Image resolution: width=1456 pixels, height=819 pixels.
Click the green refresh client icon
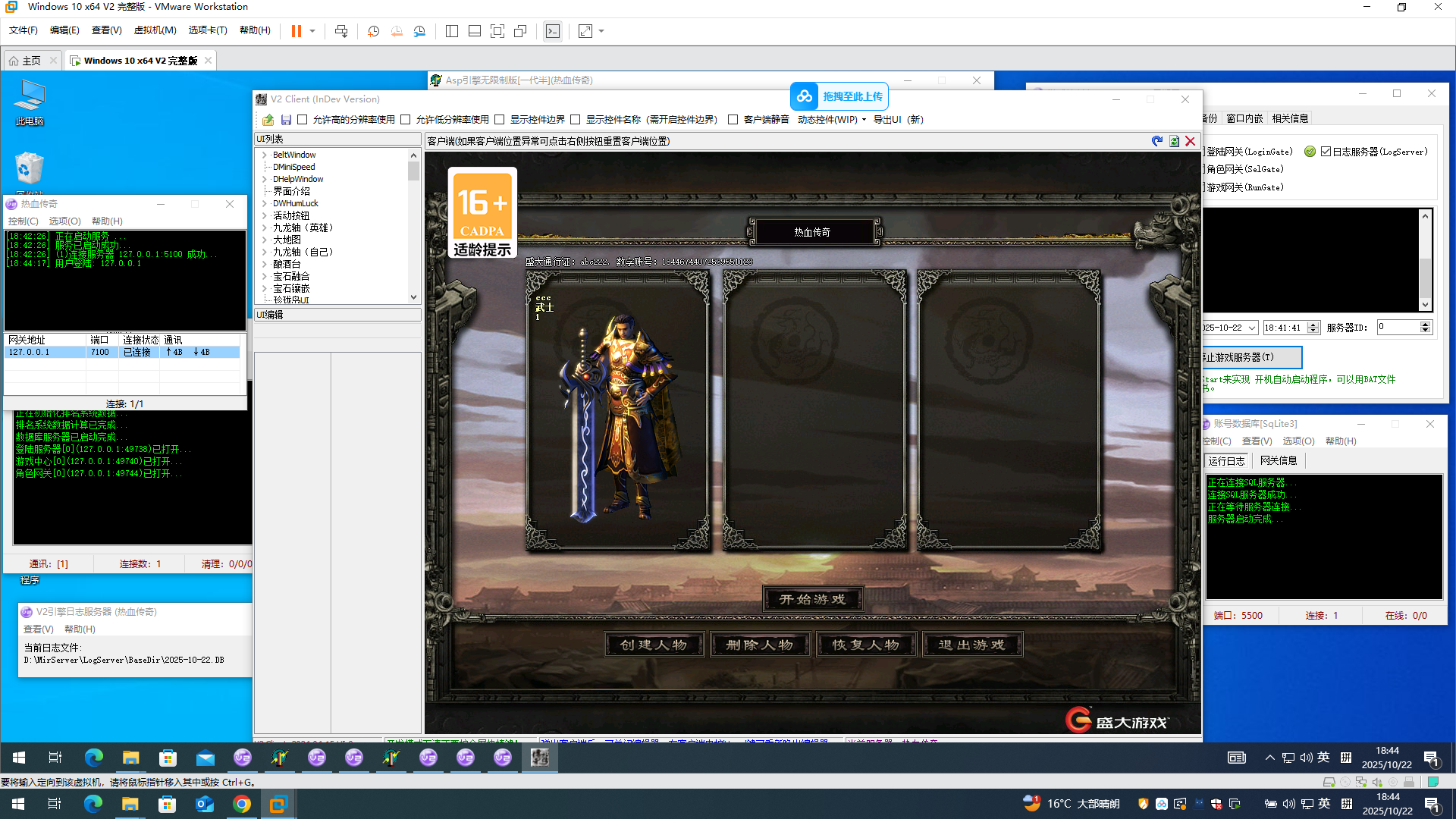1174,141
